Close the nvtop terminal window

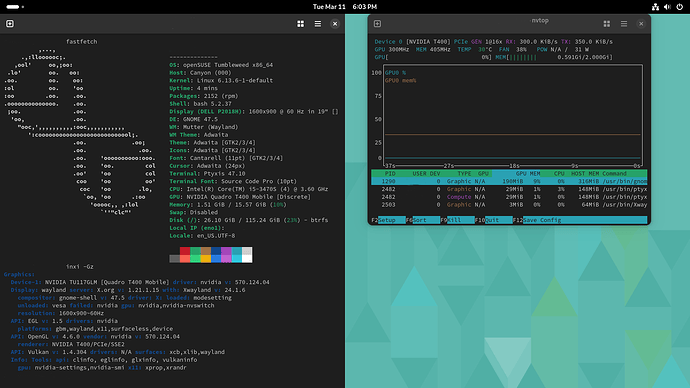[x=641, y=24]
